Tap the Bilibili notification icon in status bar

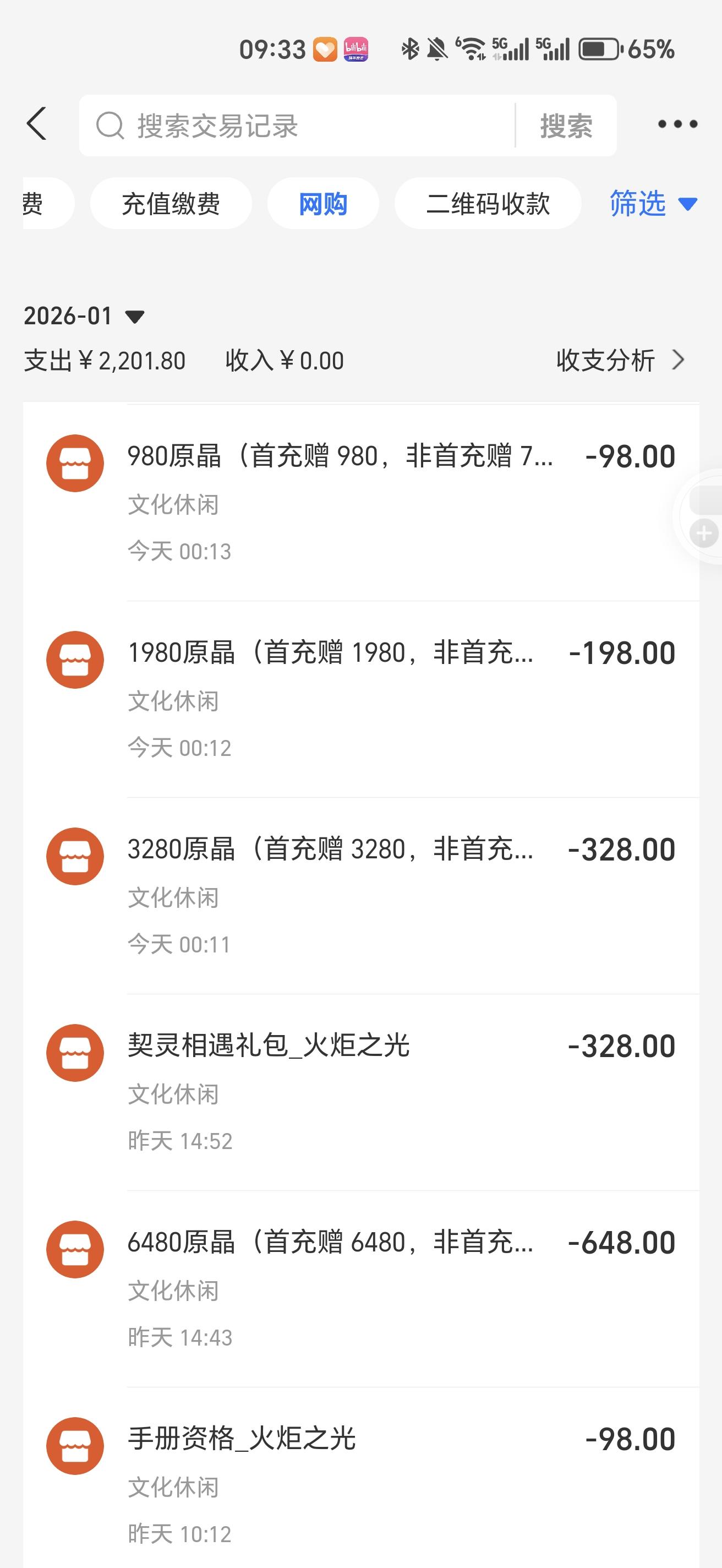[356, 50]
